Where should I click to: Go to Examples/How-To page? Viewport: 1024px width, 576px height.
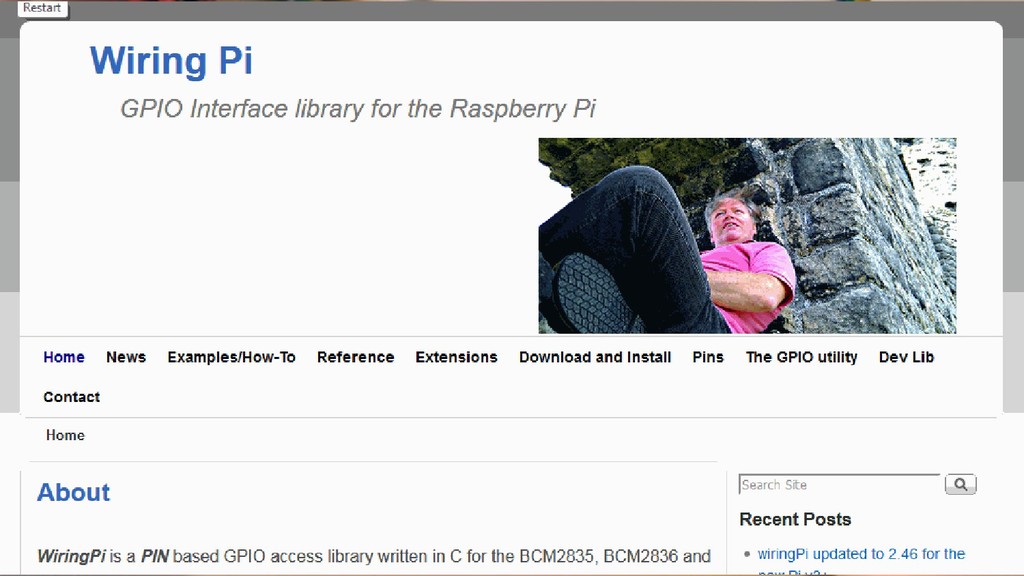pyautogui.click(x=231, y=357)
